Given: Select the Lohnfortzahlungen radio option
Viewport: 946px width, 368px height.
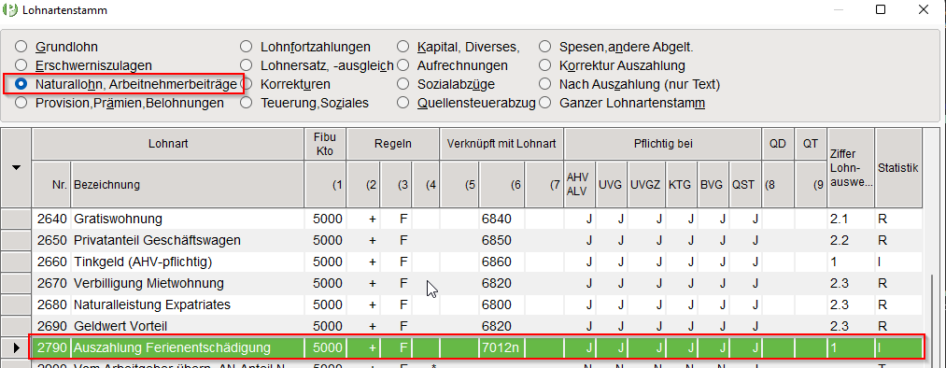Looking at the screenshot, I should [246, 46].
